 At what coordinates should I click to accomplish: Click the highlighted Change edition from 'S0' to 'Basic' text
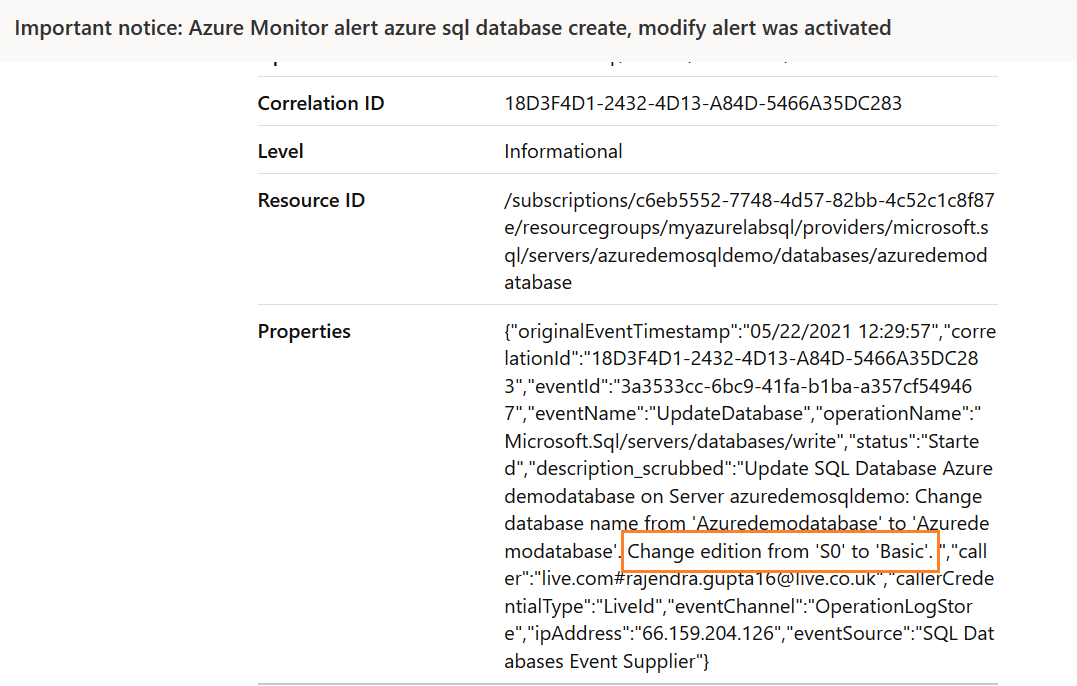pos(780,551)
